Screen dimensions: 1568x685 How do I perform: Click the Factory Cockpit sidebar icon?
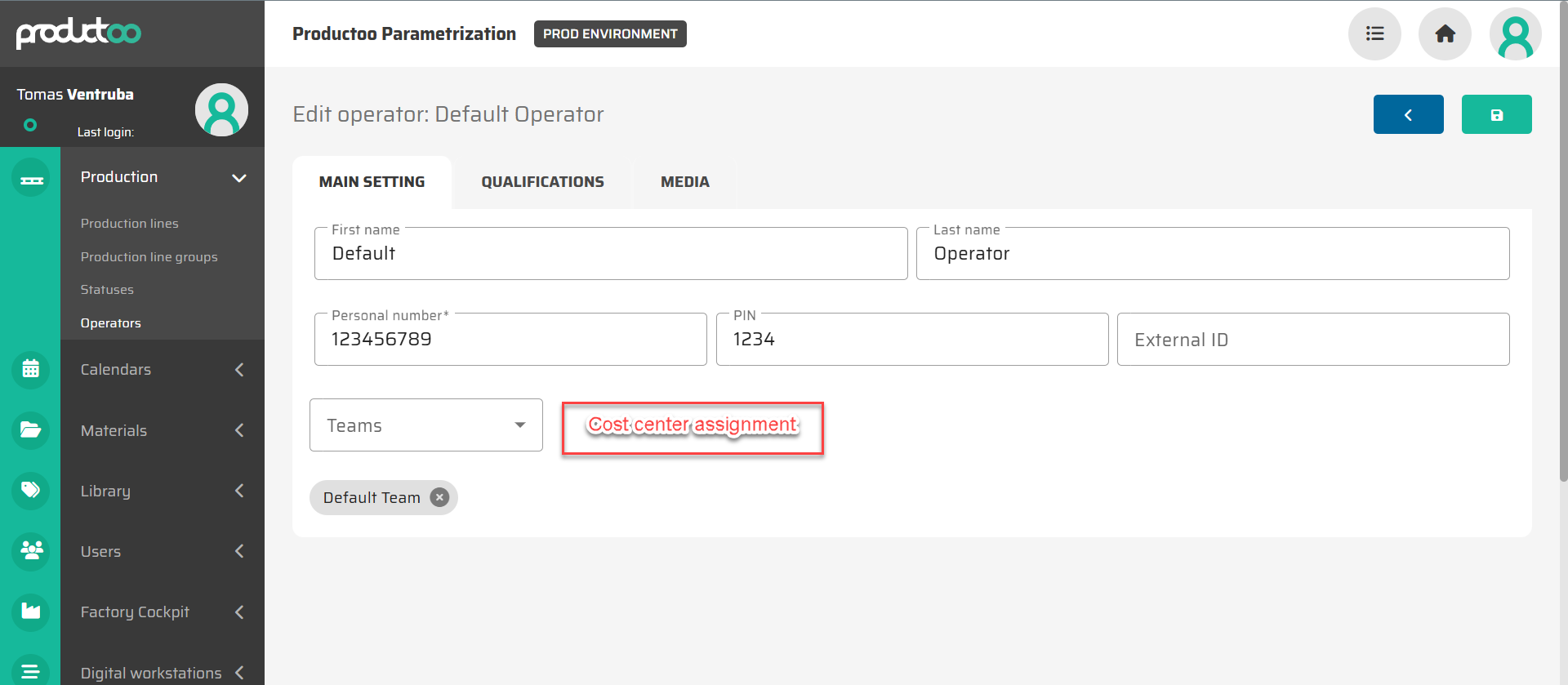31,611
